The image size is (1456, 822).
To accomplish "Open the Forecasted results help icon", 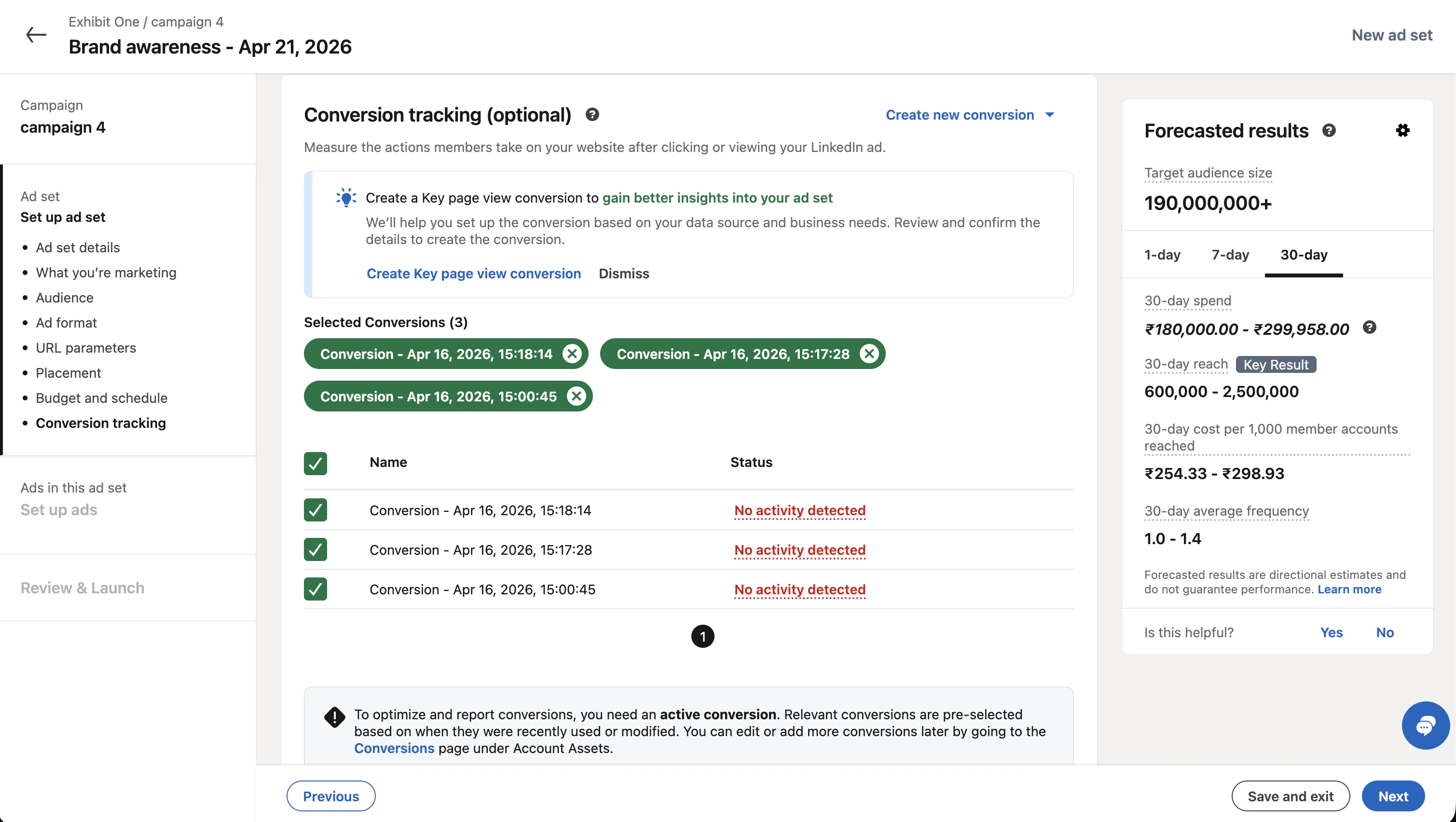I will [1330, 131].
